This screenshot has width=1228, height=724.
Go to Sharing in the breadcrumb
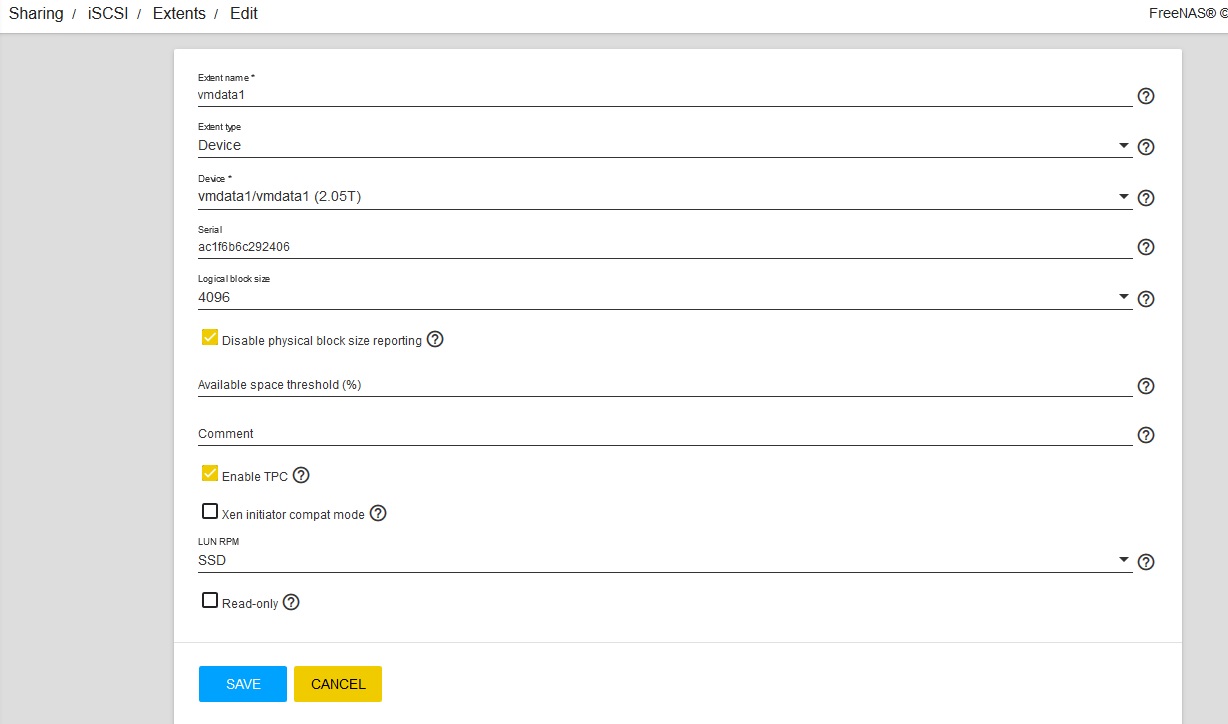pos(36,13)
